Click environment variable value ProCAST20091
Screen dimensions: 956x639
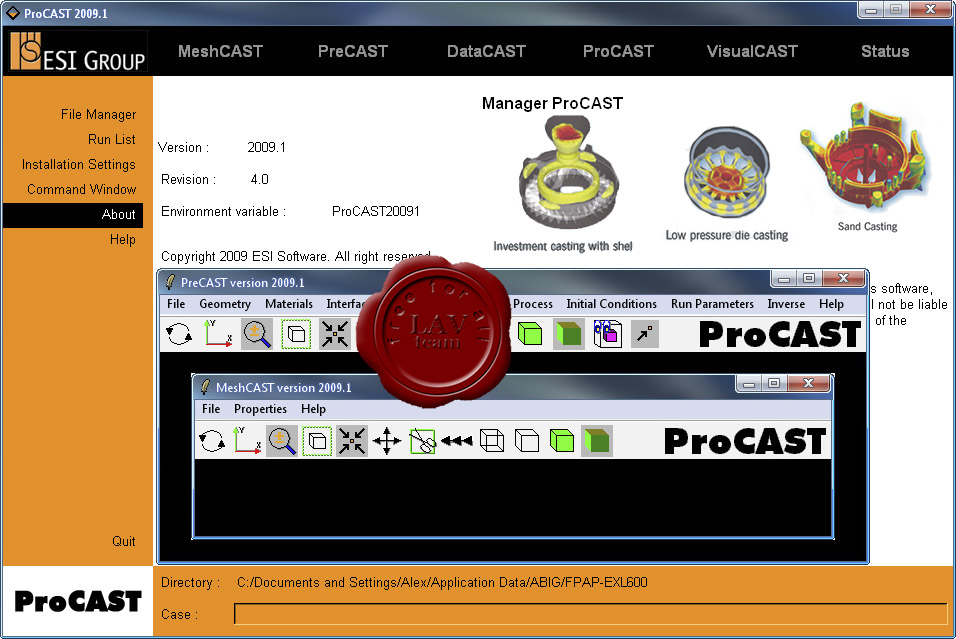point(376,212)
